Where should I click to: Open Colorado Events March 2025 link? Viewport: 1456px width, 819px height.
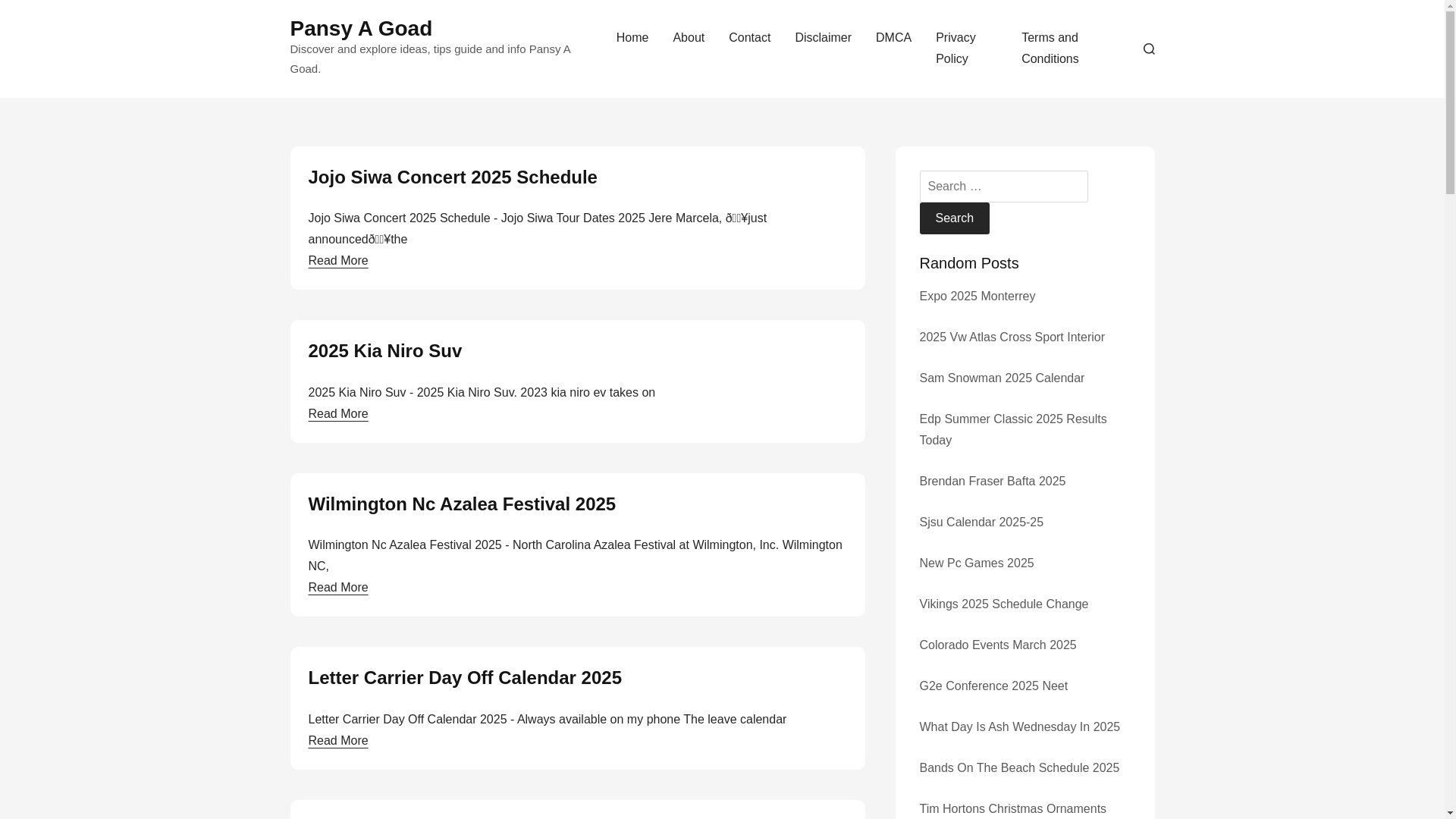997,645
